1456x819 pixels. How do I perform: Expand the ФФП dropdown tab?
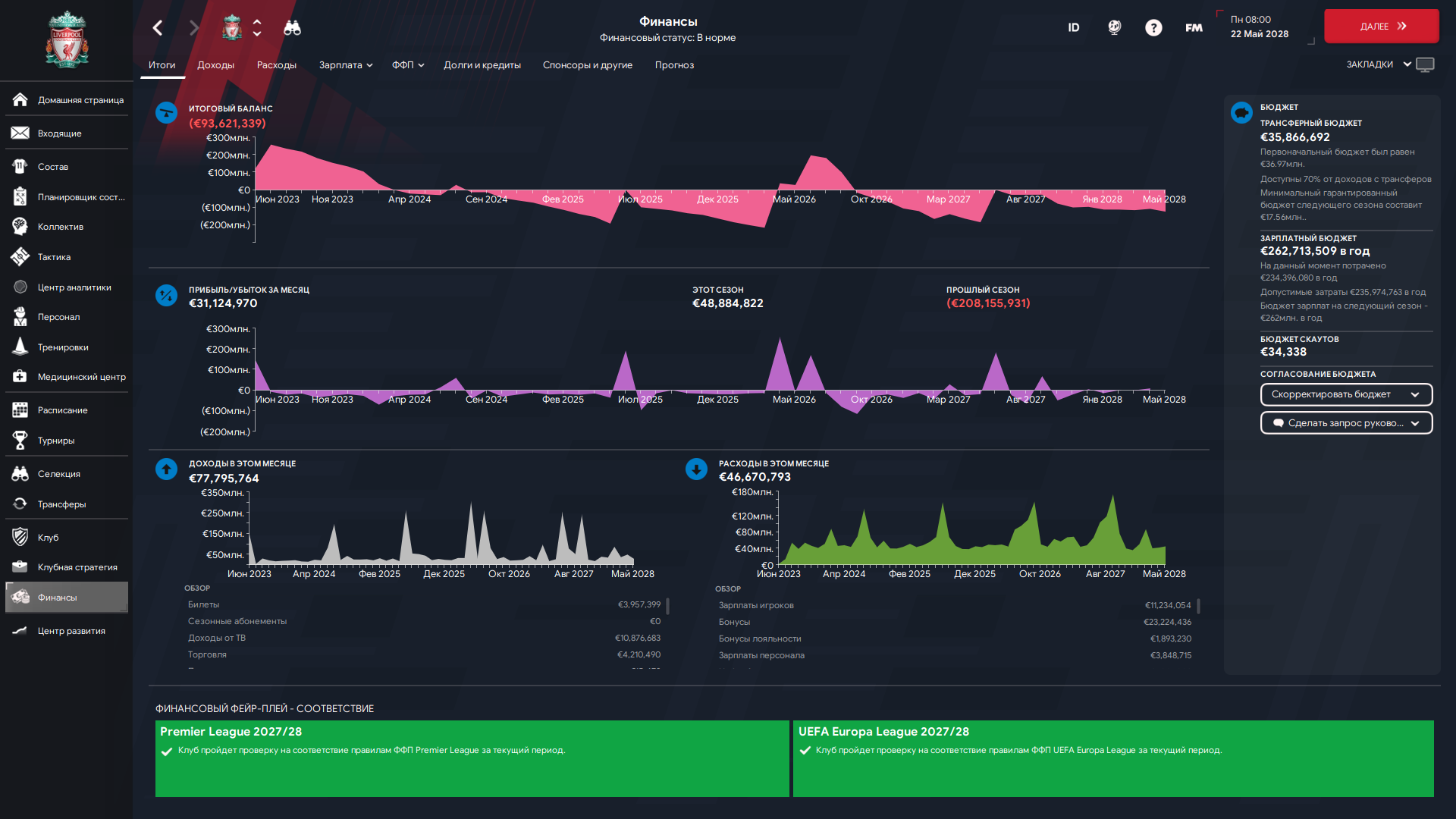point(408,65)
